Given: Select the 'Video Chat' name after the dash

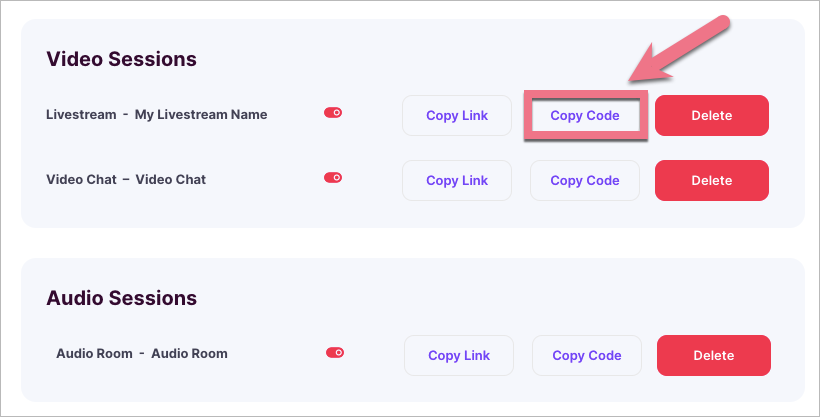Looking at the screenshot, I should point(171,179).
